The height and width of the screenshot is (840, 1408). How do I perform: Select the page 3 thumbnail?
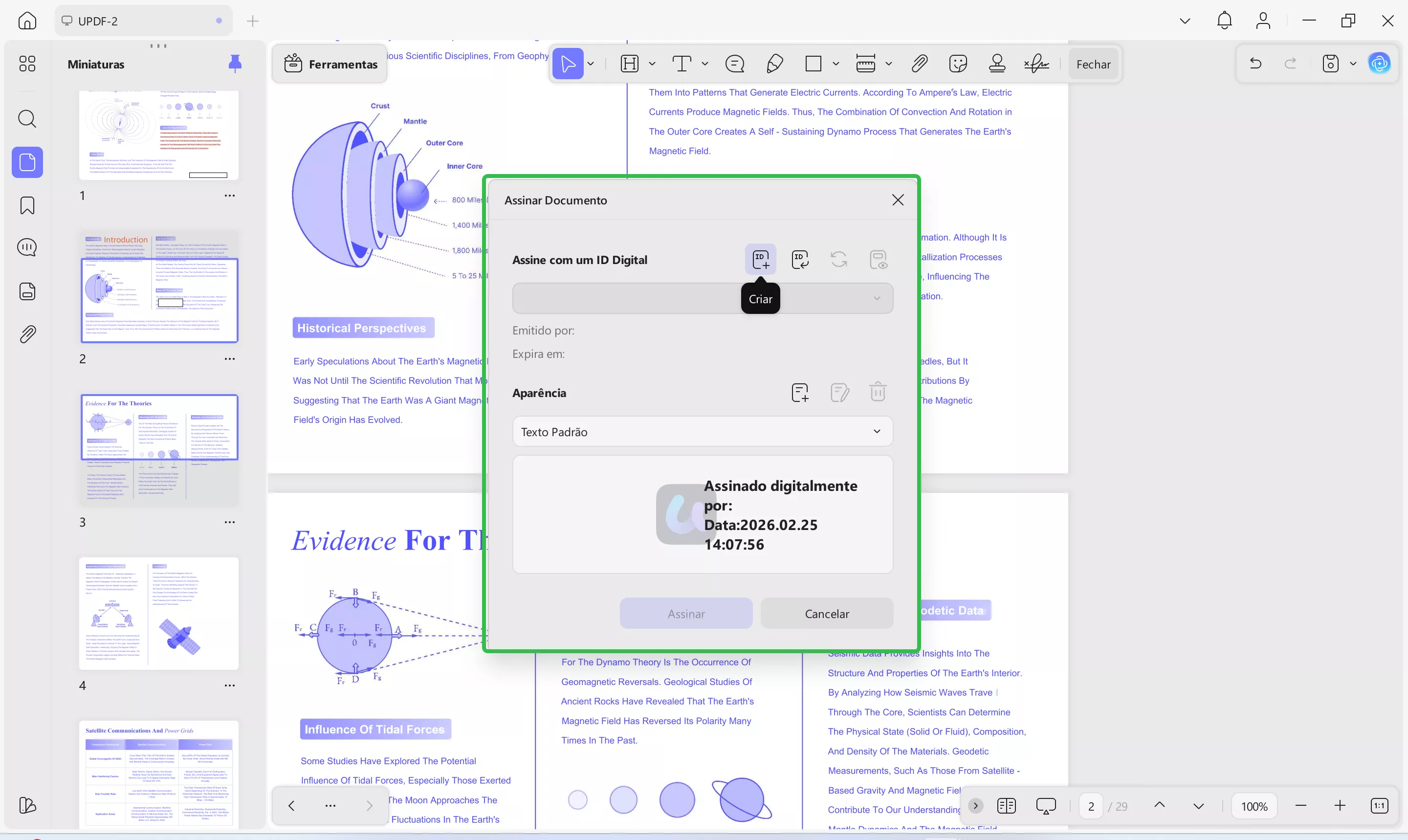[159, 450]
